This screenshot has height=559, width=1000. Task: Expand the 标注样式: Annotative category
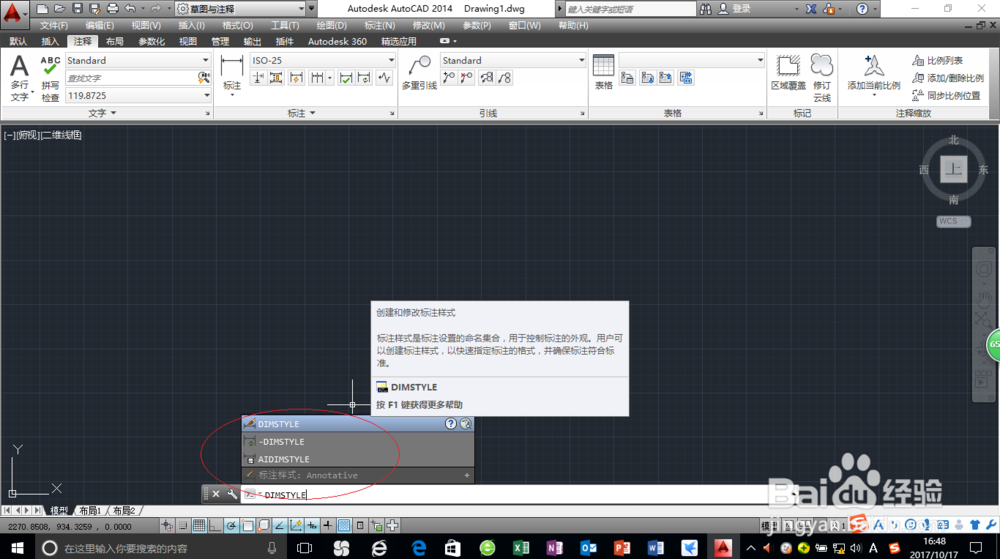358,476
